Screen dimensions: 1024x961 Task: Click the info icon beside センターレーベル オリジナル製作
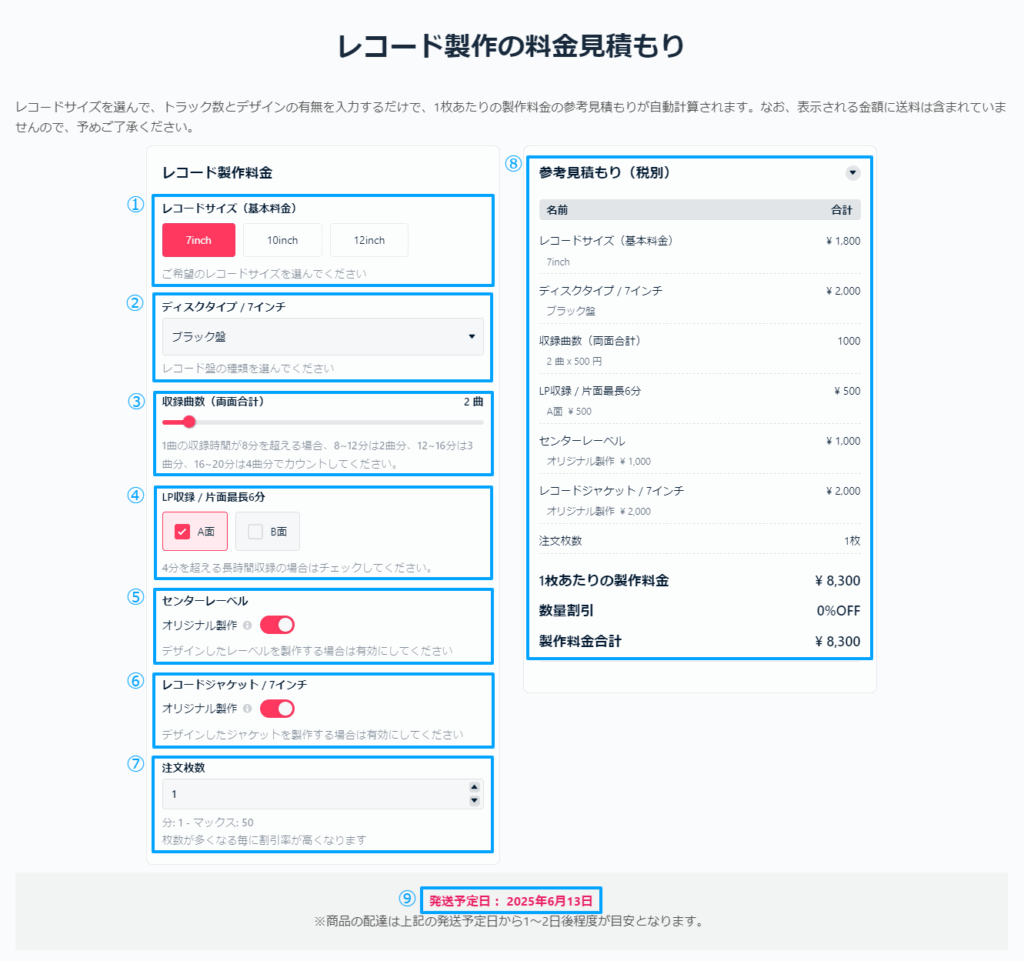click(247, 625)
